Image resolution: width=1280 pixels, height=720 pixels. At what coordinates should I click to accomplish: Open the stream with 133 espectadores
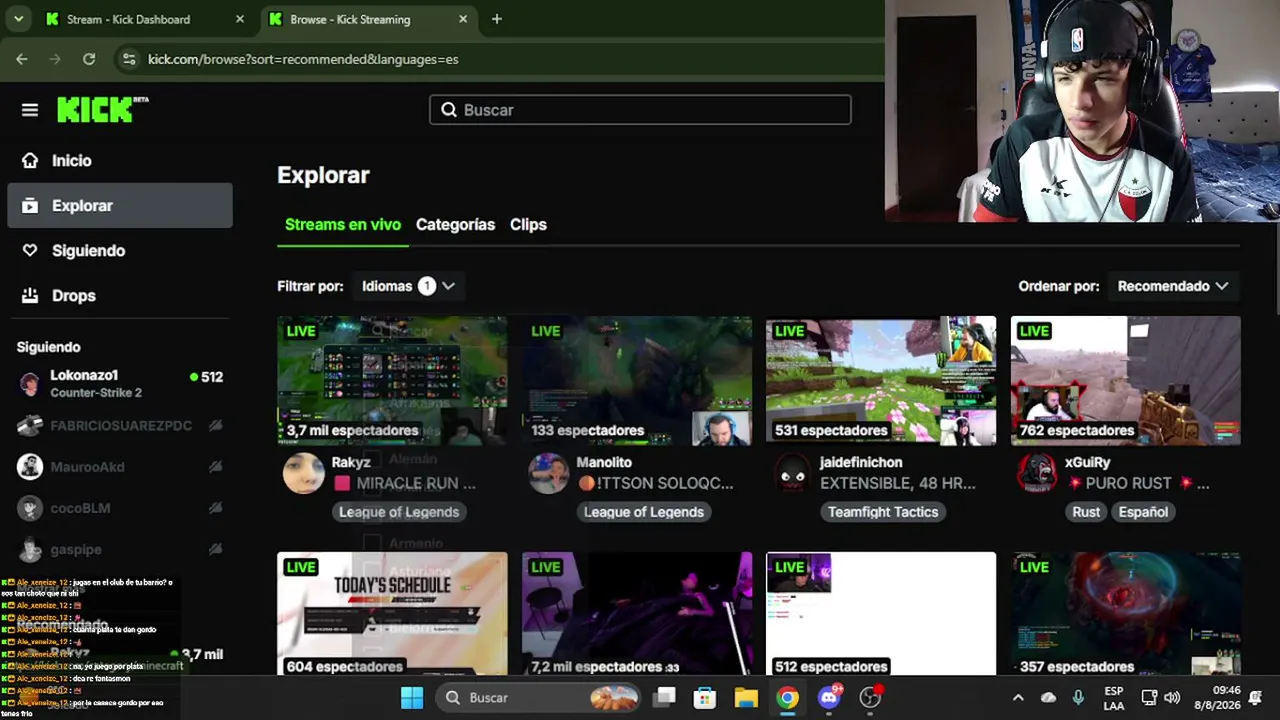[x=637, y=381]
